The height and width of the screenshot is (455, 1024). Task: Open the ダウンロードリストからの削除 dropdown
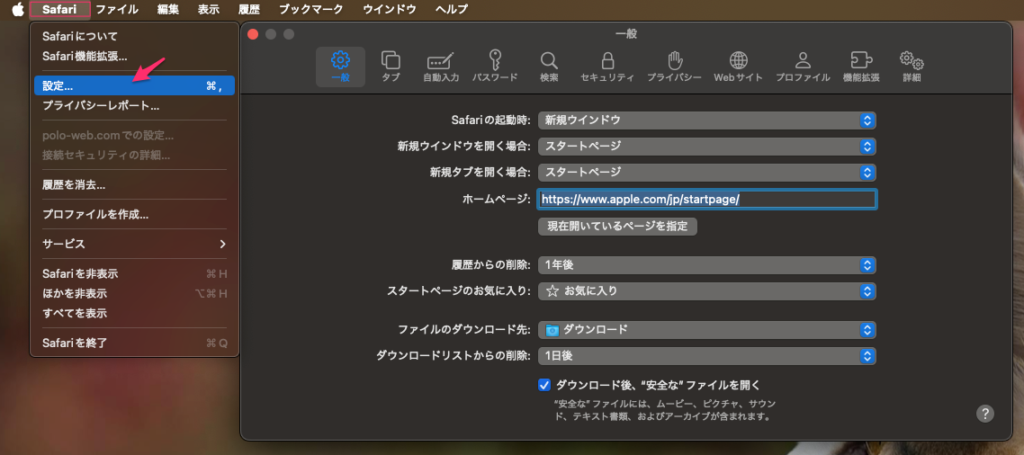pos(707,356)
